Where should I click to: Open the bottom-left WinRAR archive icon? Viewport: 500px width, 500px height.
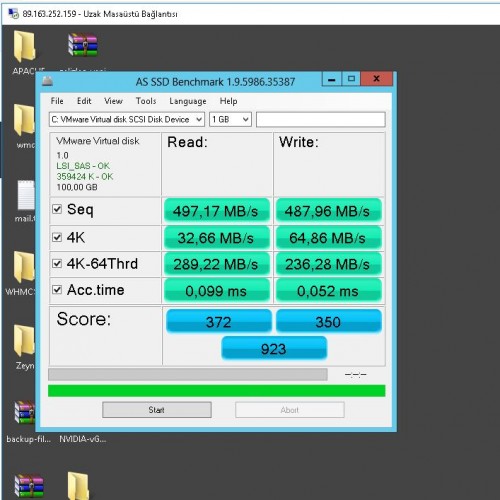(x=29, y=486)
